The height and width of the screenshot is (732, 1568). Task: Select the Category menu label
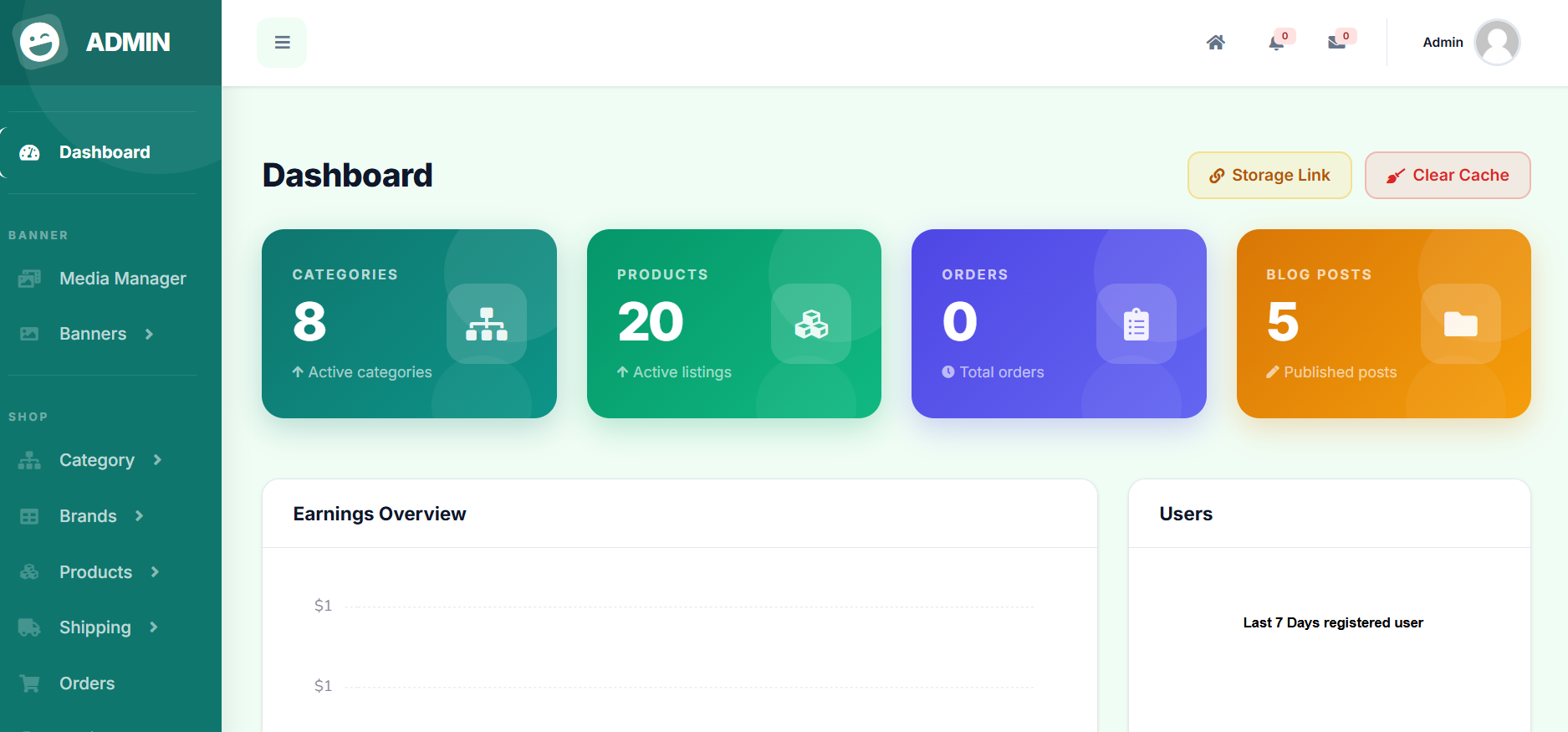97,460
